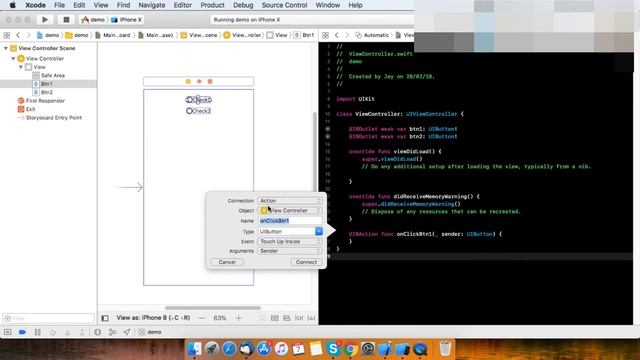Open Finder from the dock
The width and height of the screenshot is (640, 360).
(194, 349)
